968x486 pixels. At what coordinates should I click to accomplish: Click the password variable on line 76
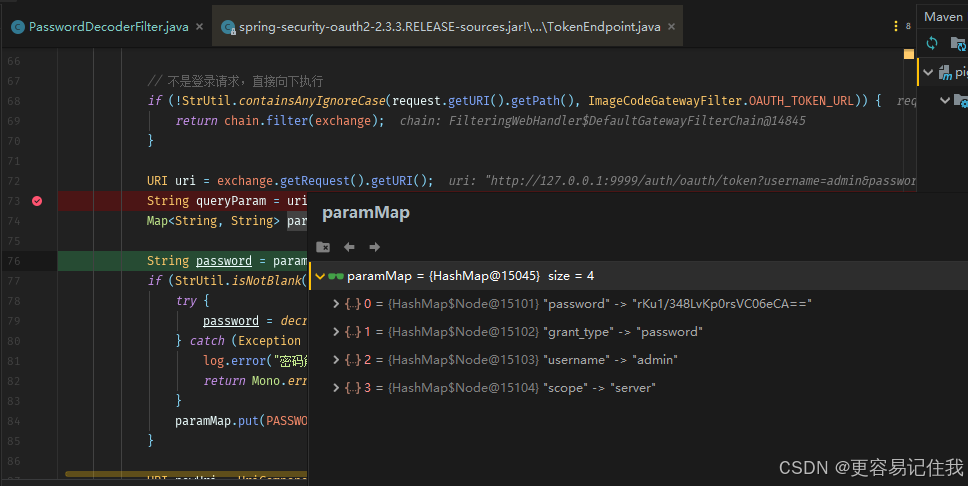click(223, 261)
